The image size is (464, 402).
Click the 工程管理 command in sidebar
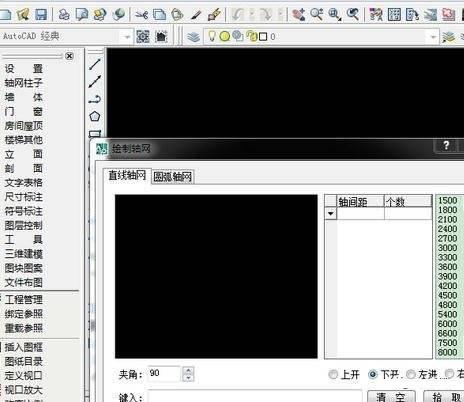23,299
